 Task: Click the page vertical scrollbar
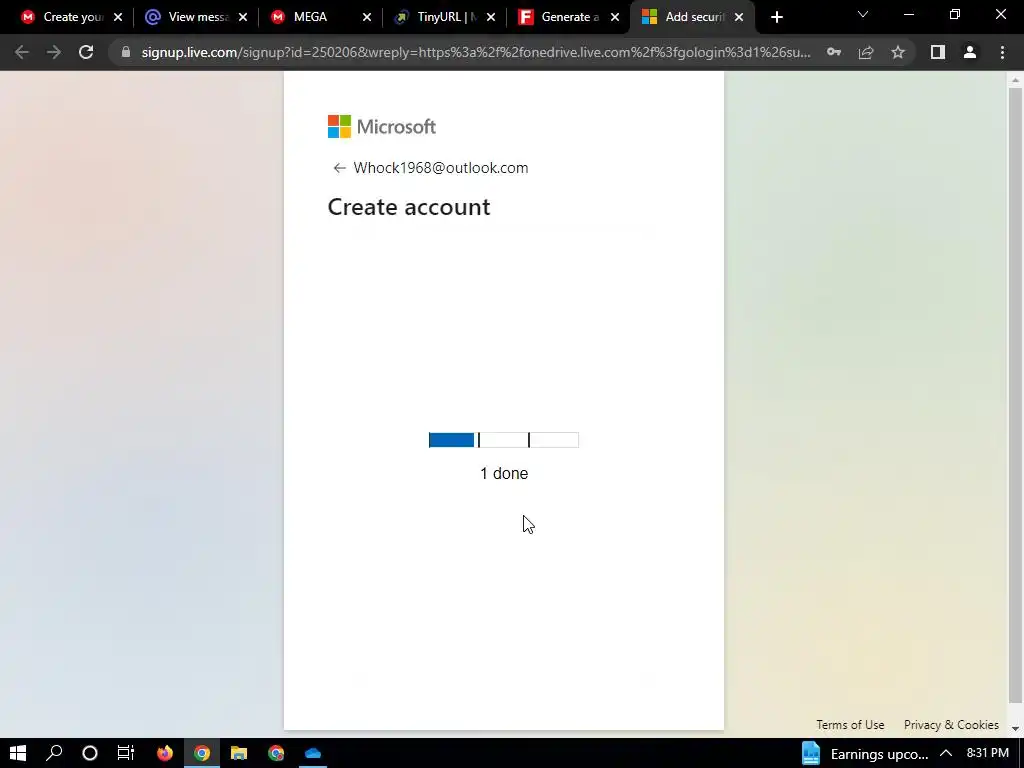[x=1014, y=396]
